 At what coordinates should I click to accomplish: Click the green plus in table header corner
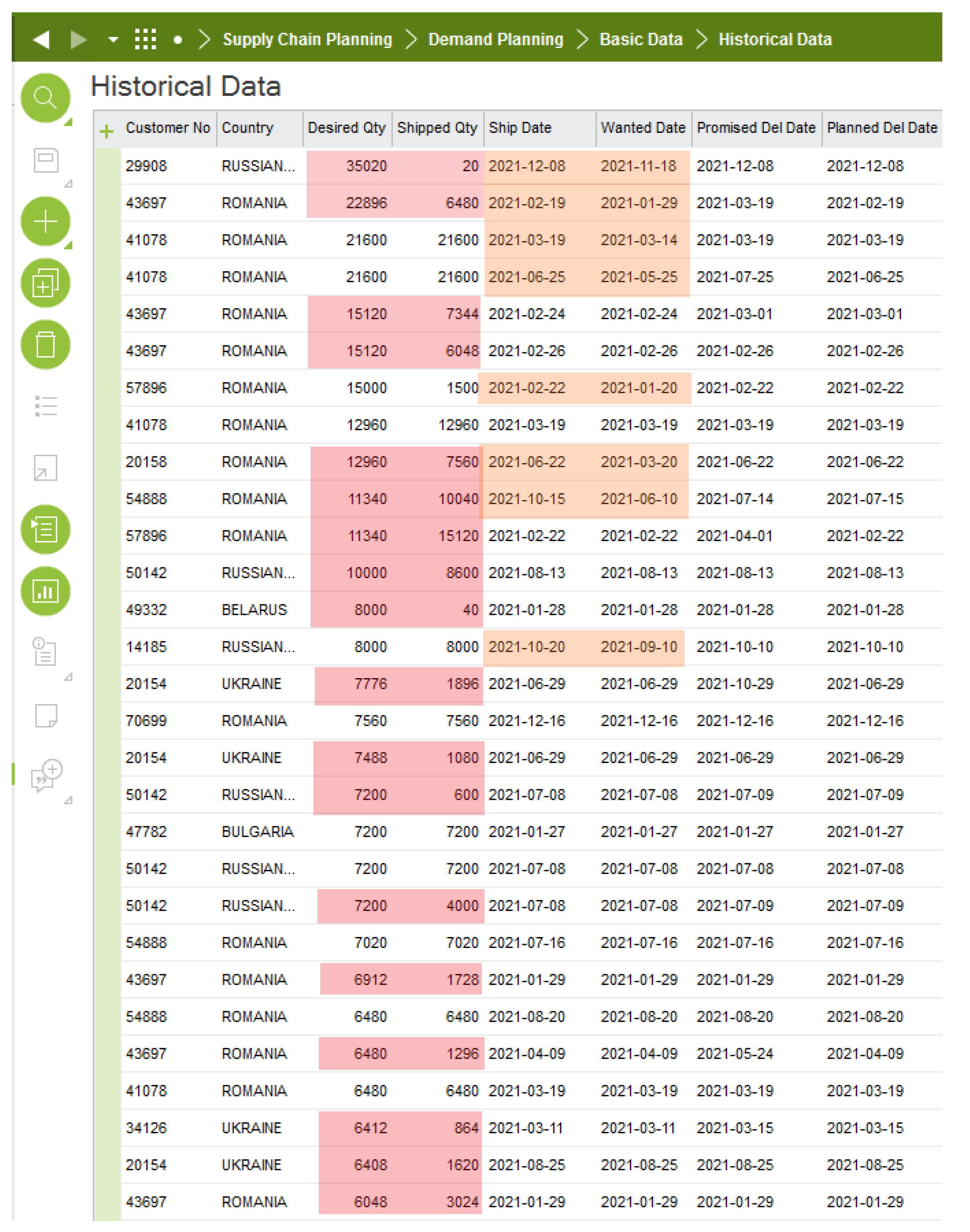pyautogui.click(x=106, y=132)
